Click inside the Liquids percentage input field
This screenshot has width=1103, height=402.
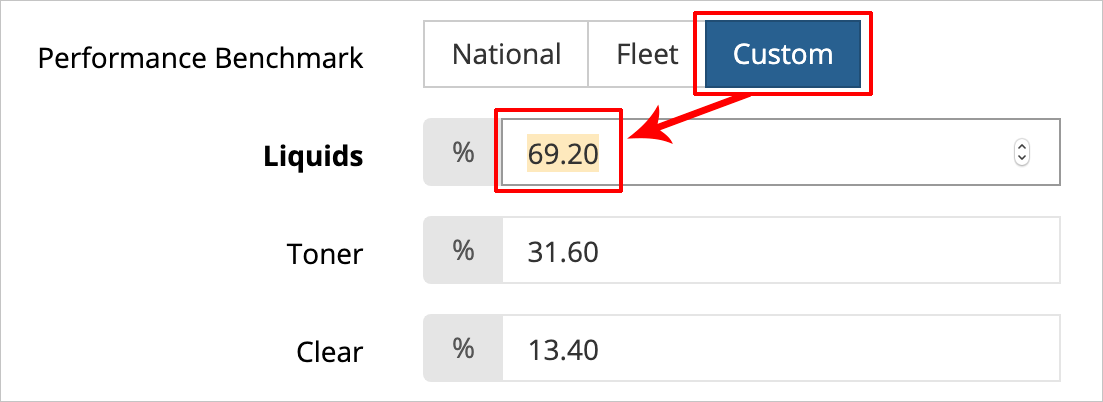[x=780, y=153]
